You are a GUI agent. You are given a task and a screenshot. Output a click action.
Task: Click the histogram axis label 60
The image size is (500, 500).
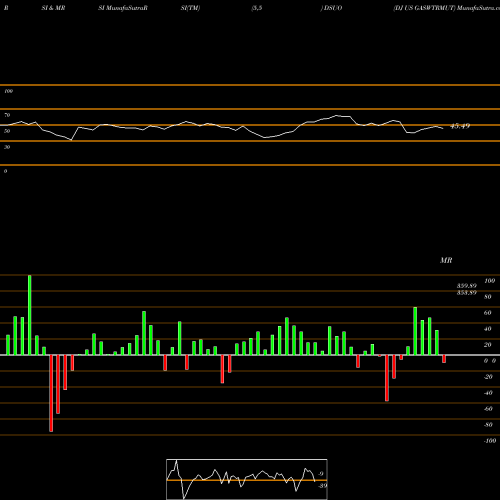click(x=487, y=313)
